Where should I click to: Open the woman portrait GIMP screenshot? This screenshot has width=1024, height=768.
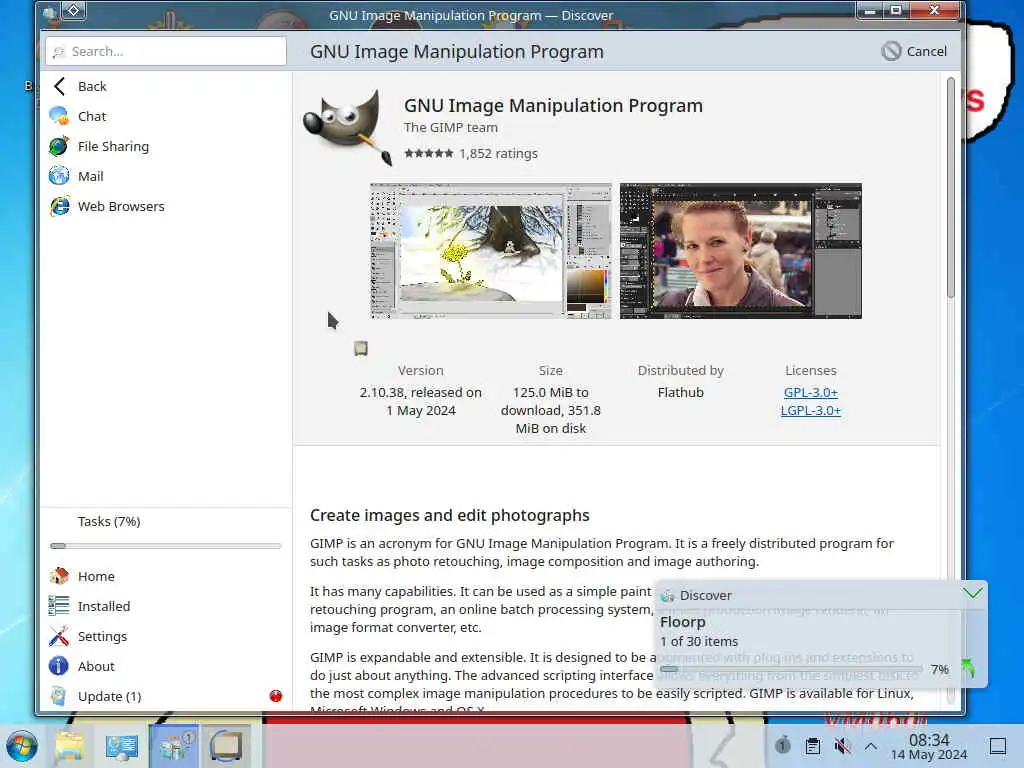coord(741,251)
